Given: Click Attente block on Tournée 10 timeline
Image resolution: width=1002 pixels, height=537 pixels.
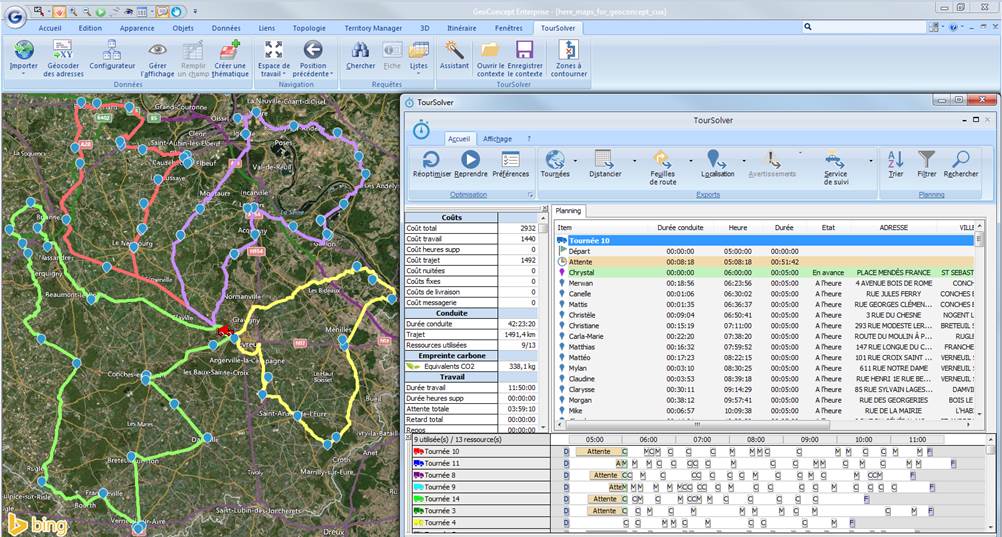Looking at the screenshot, I should pos(598,451).
